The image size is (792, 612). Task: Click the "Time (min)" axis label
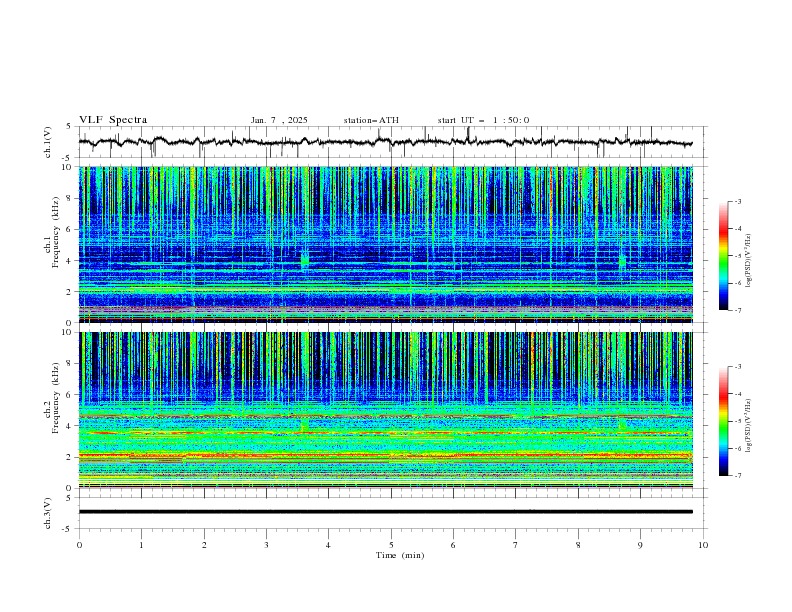400,555
